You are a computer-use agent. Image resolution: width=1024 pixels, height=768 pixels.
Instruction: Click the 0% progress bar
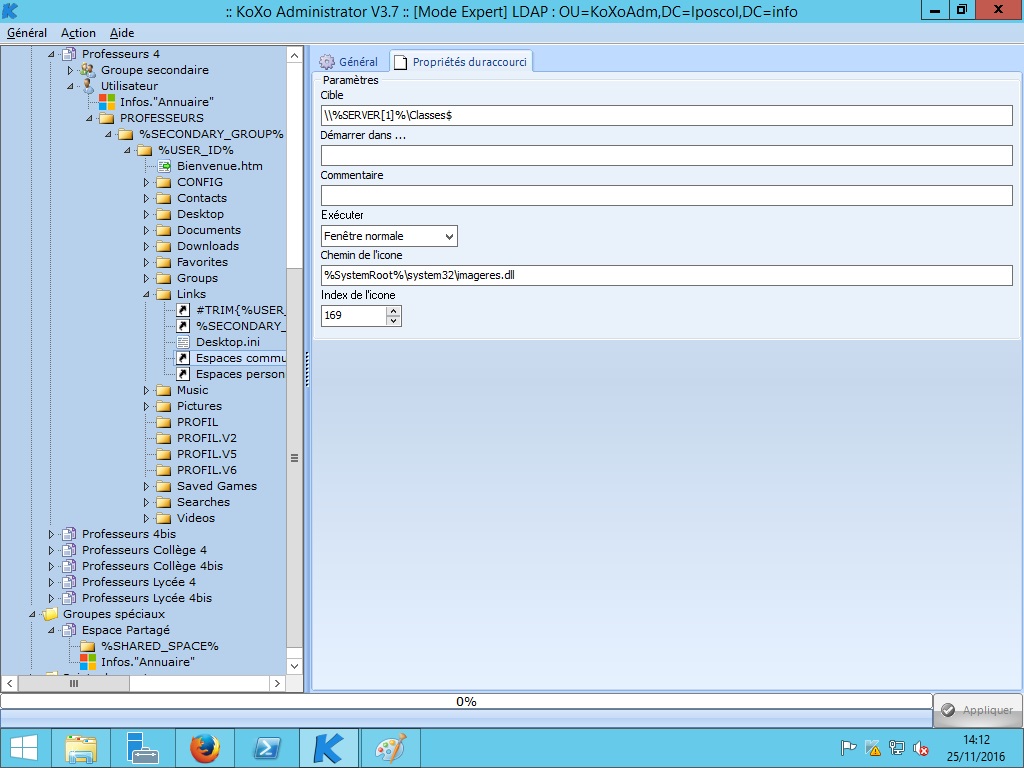(466, 701)
